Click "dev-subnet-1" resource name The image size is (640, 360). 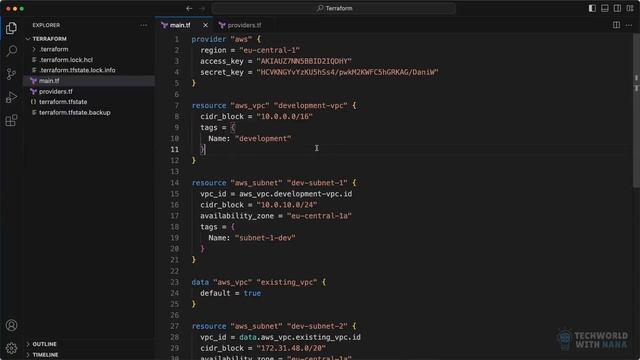[317, 183]
